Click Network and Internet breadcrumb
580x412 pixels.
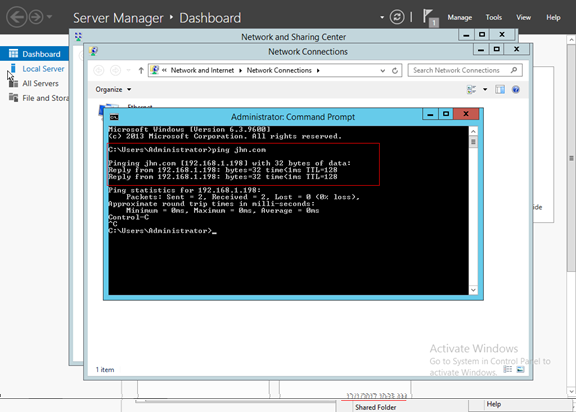point(202,70)
